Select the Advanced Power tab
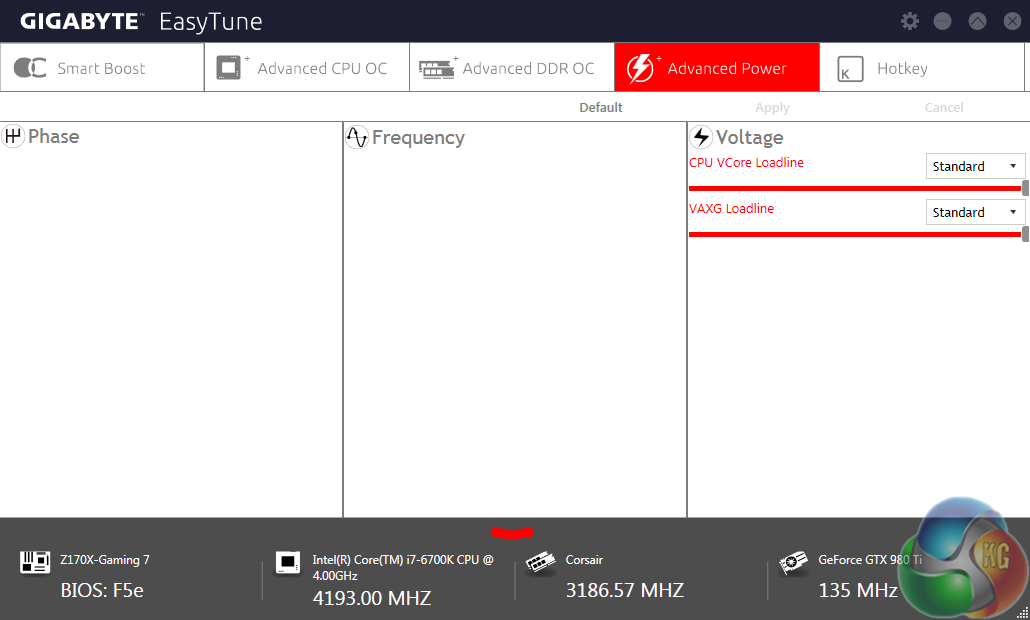Screen dimensions: 1030x620 tap(717, 68)
